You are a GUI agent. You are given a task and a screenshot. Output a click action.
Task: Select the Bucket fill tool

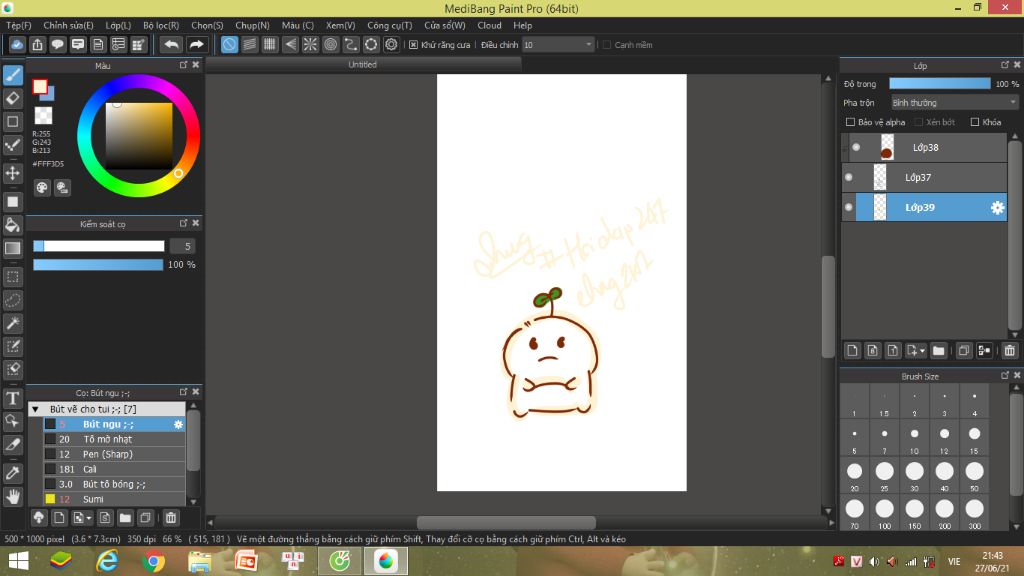(13, 225)
